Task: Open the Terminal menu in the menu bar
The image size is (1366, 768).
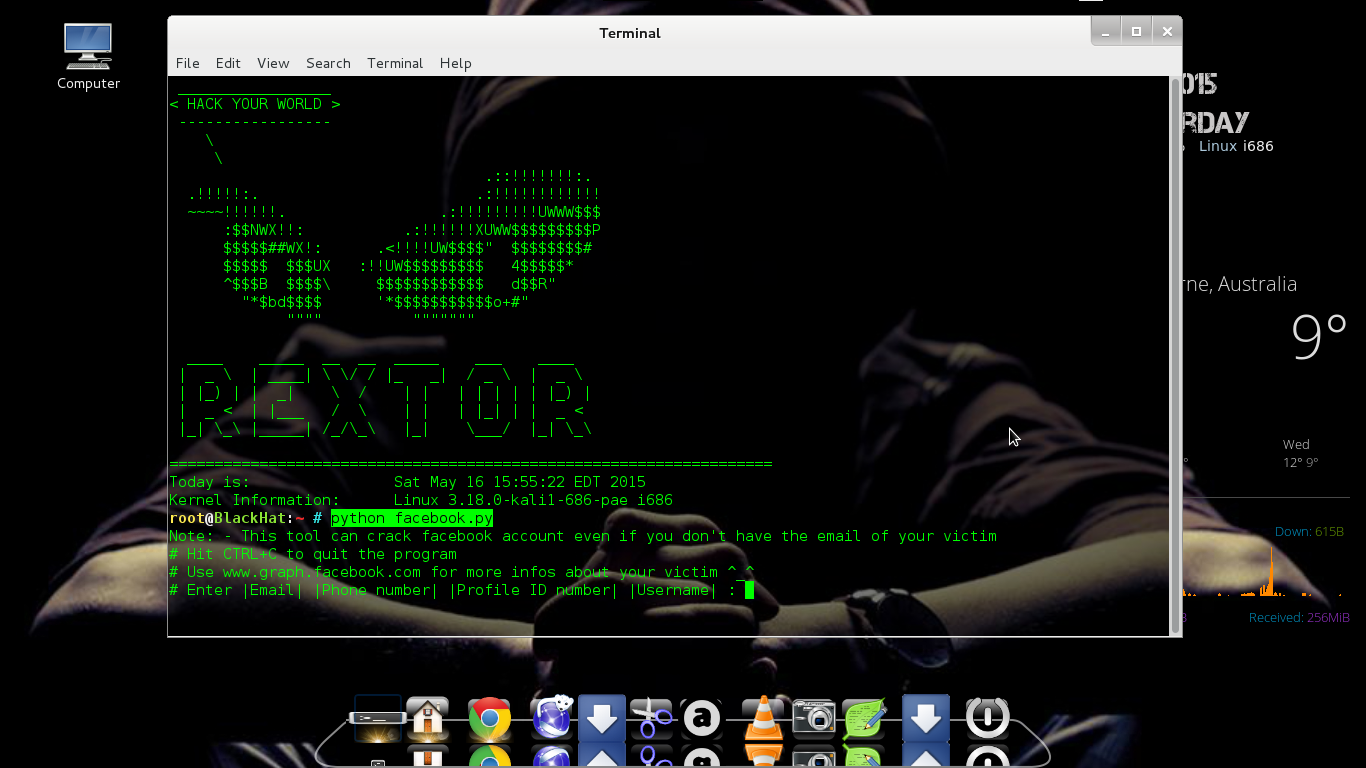Action: tap(394, 63)
